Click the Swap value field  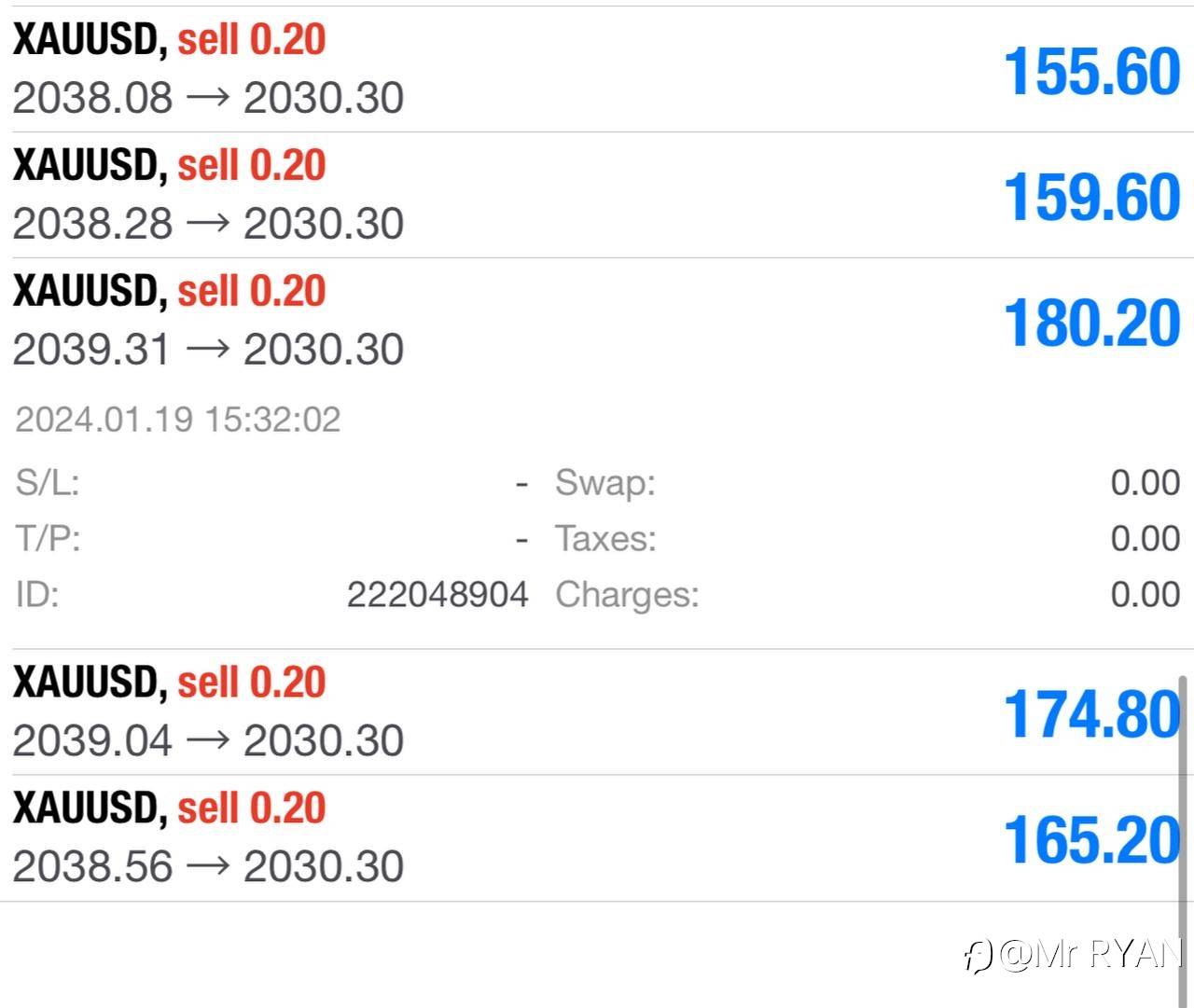[x=1145, y=483]
